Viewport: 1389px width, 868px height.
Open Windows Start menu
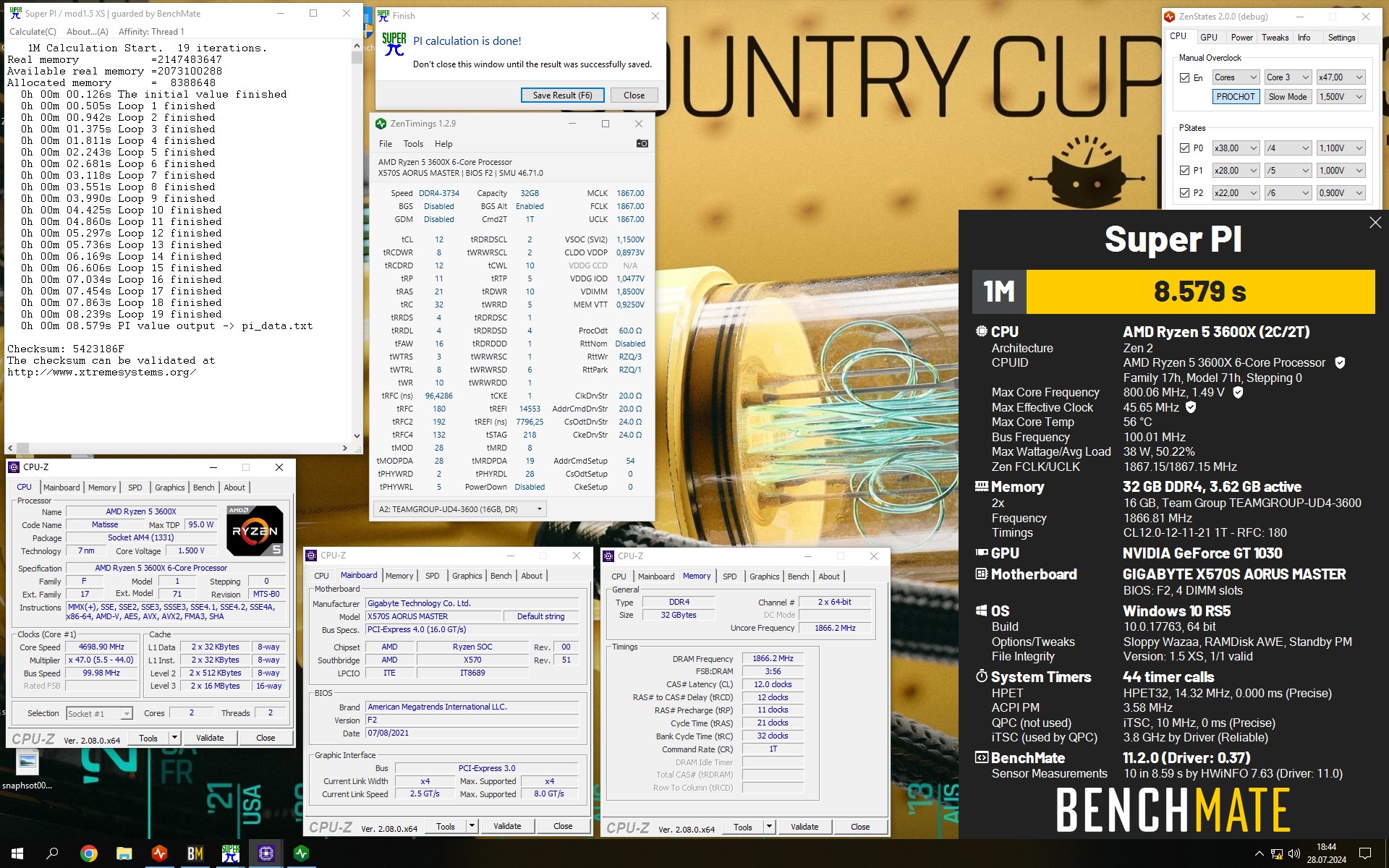[x=17, y=854]
